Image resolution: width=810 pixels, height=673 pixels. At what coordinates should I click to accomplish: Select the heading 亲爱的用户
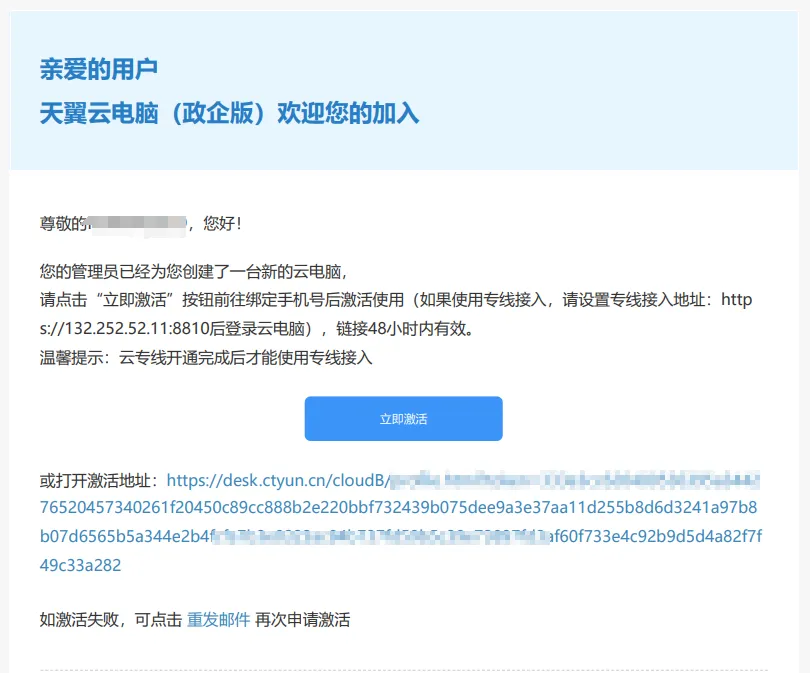99,69
